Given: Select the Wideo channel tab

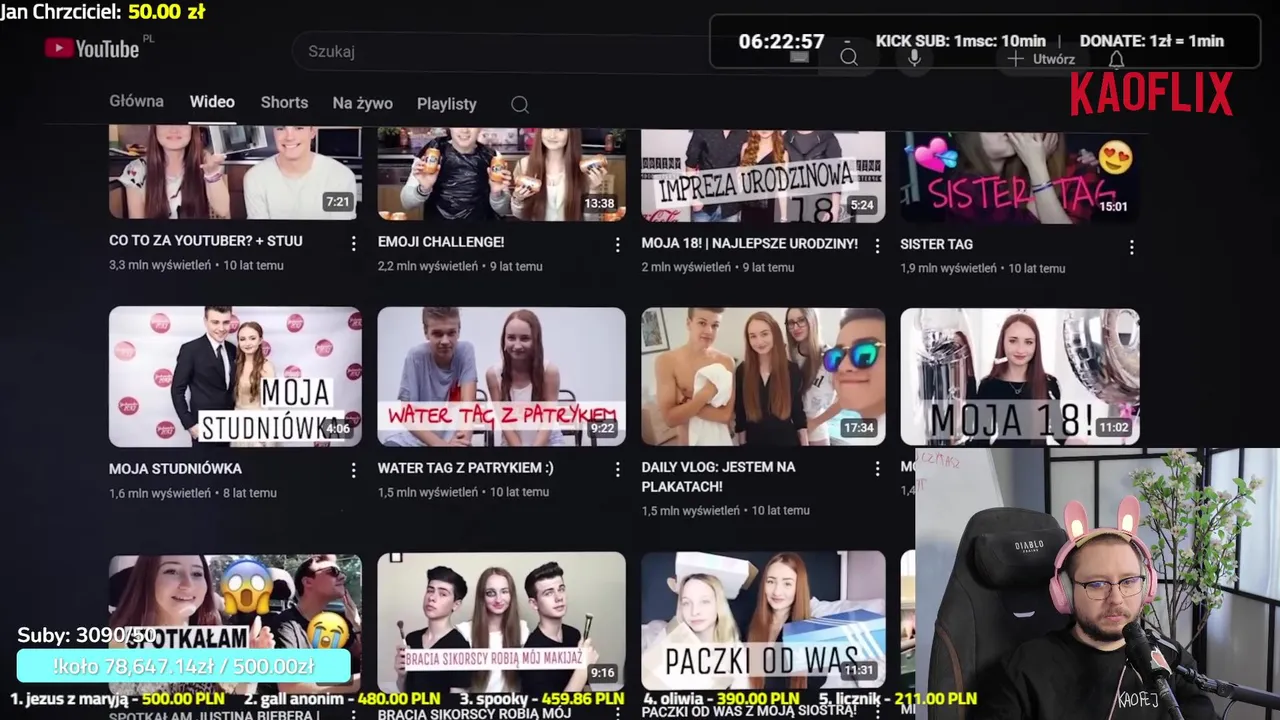Looking at the screenshot, I should 212,102.
